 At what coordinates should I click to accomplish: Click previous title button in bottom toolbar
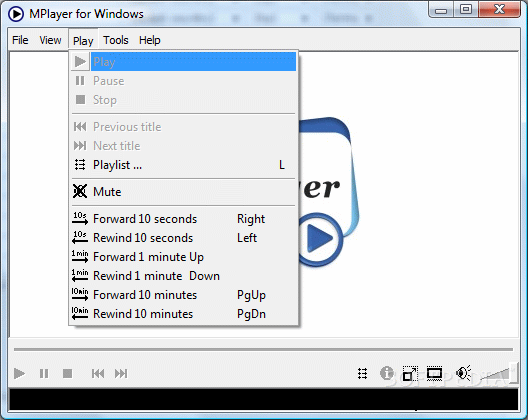[98, 374]
